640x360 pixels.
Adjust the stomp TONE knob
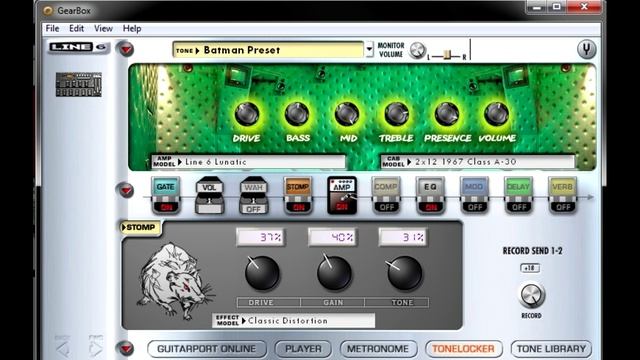[404, 273]
